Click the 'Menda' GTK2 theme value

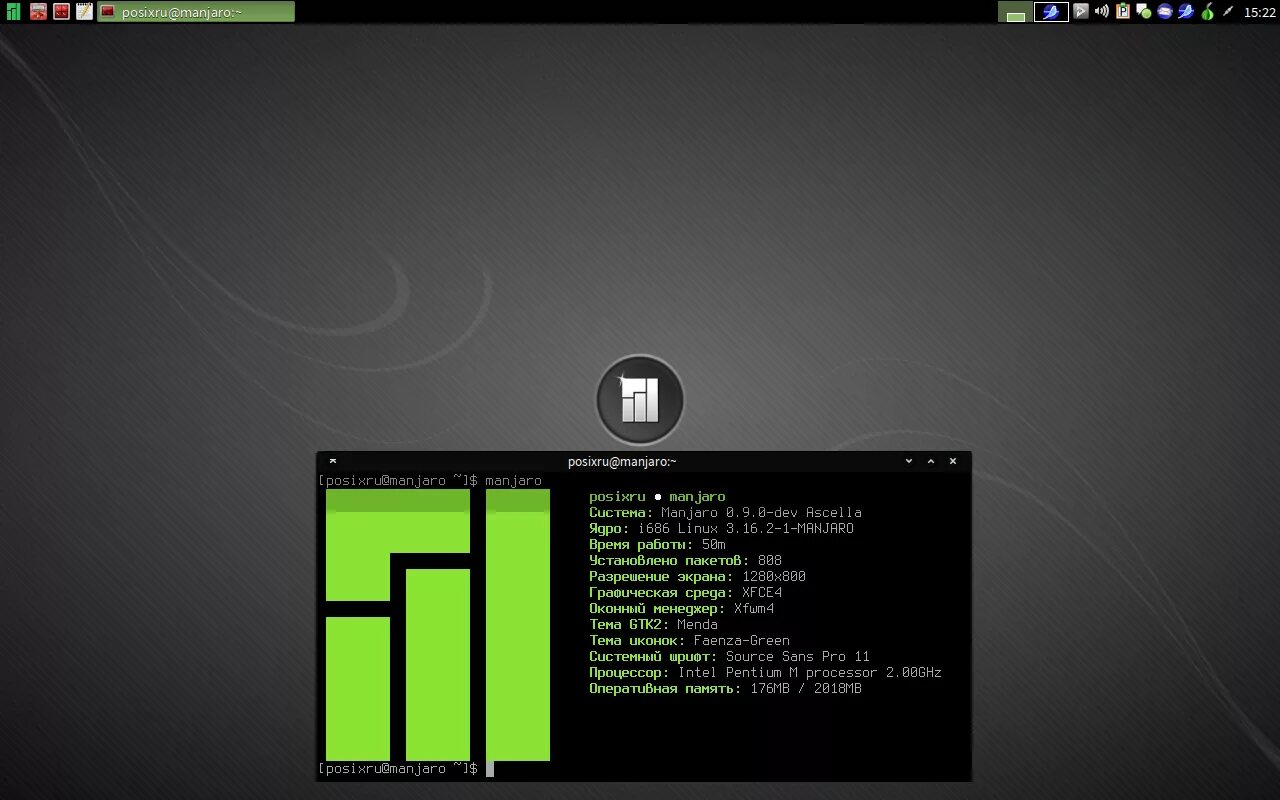(x=697, y=625)
